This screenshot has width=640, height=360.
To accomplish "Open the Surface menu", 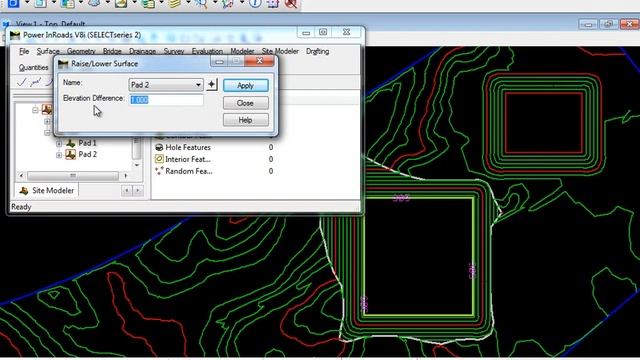I will tap(48, 51).
